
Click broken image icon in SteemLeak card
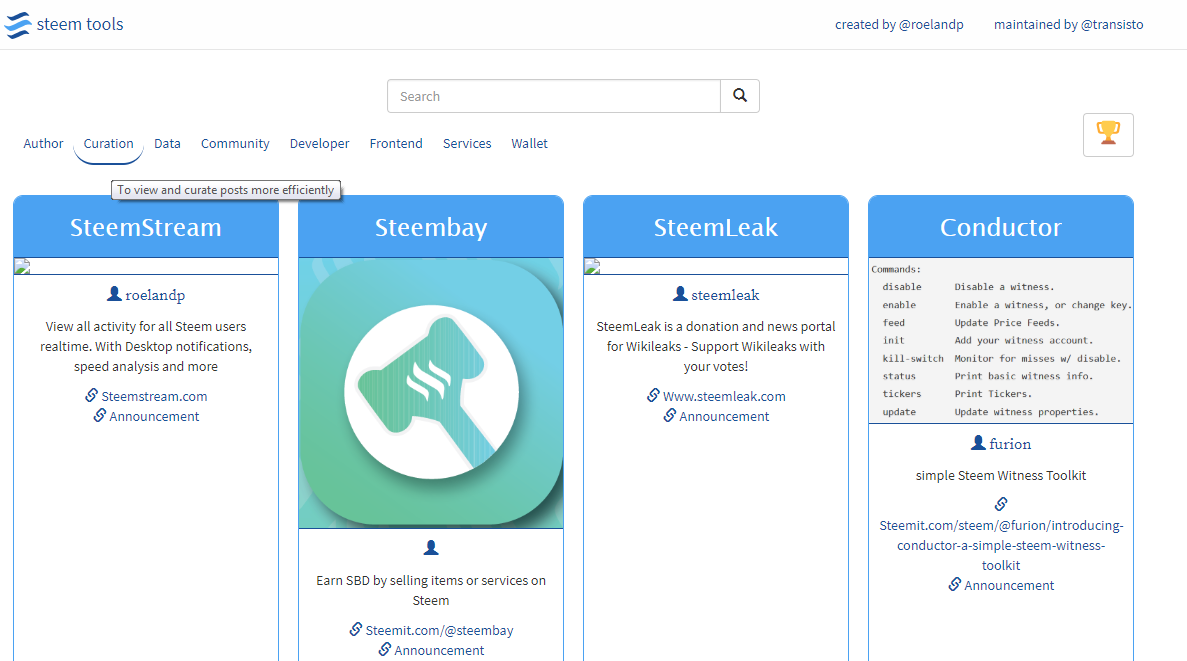[592, 266]
